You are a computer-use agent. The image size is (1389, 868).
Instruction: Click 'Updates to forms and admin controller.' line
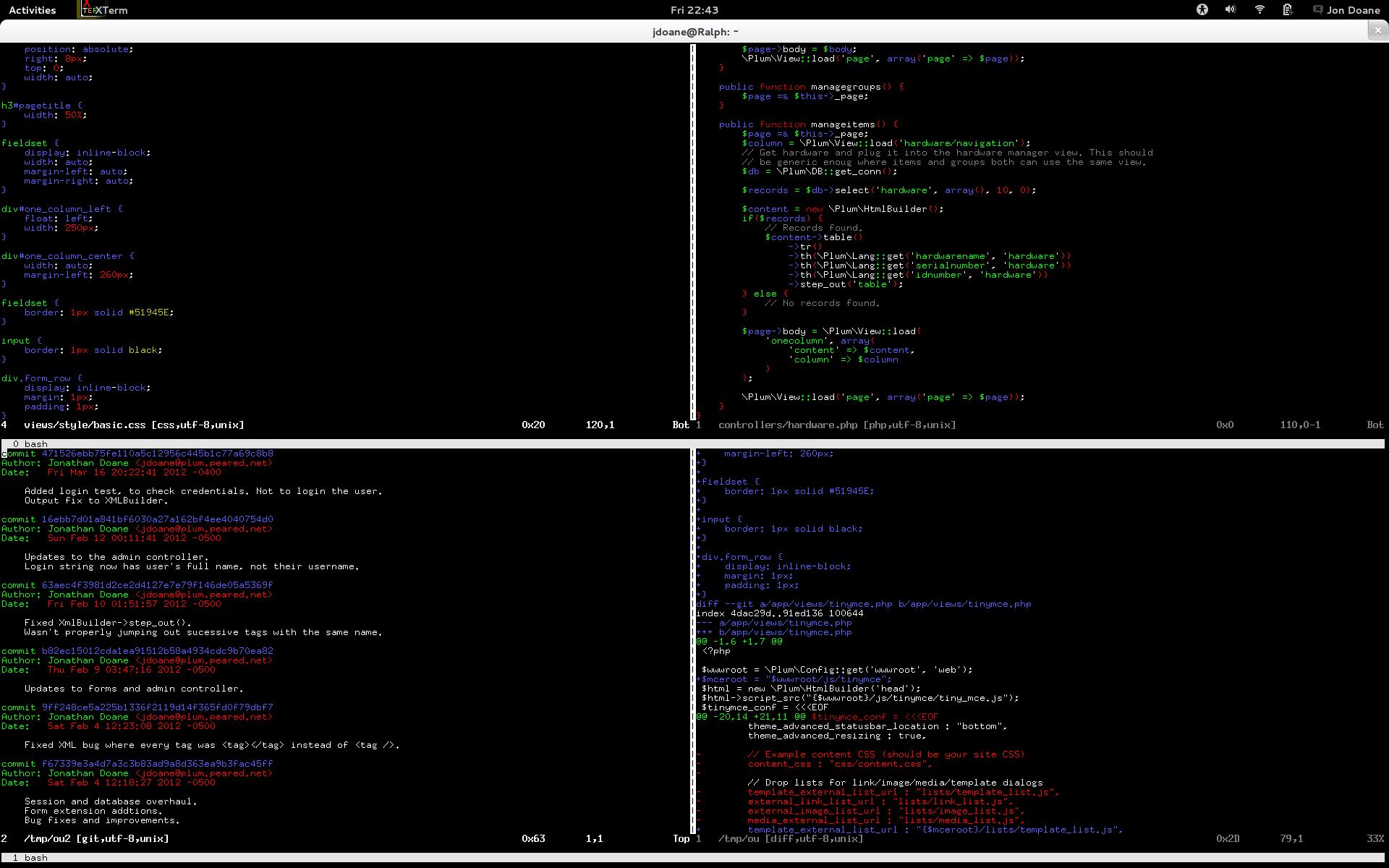pos(134,689)
